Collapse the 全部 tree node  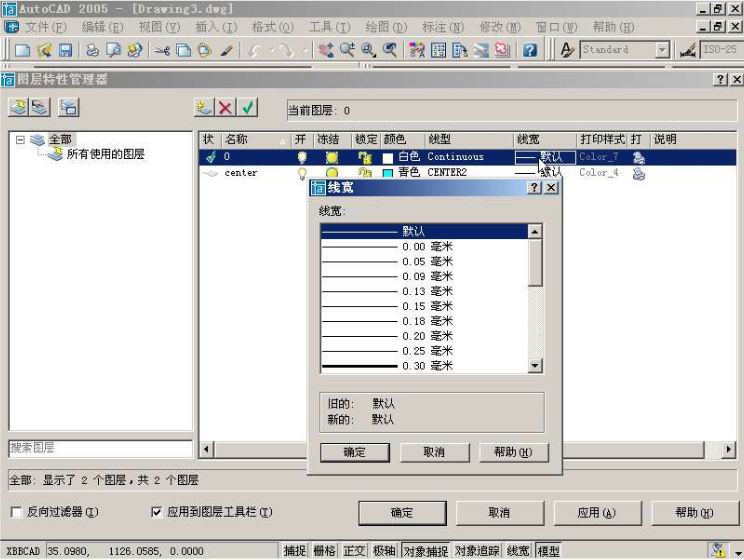coord(20,140)
